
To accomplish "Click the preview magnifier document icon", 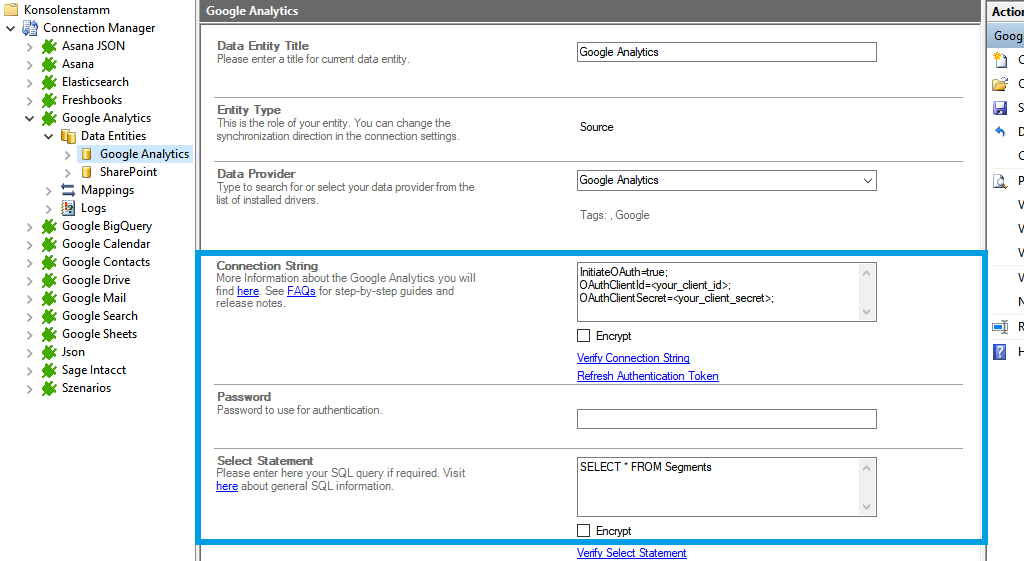I will 999,181.
